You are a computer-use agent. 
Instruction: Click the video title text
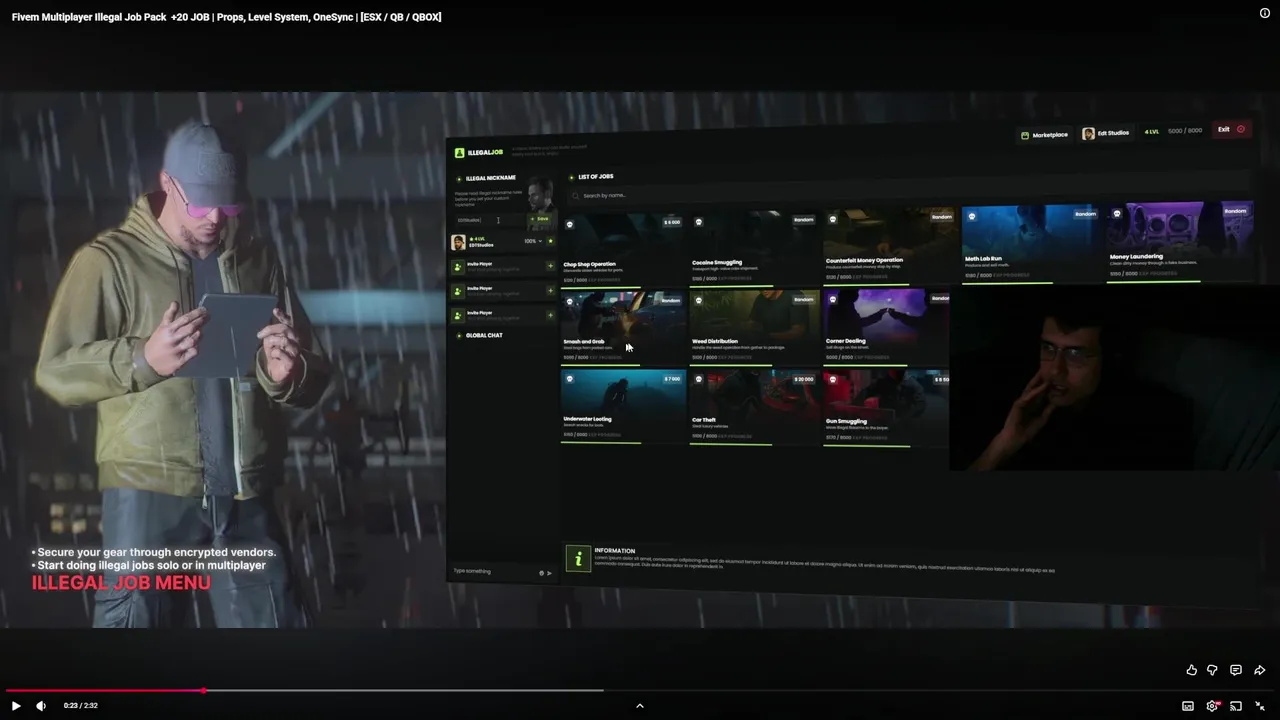(226, 17)
